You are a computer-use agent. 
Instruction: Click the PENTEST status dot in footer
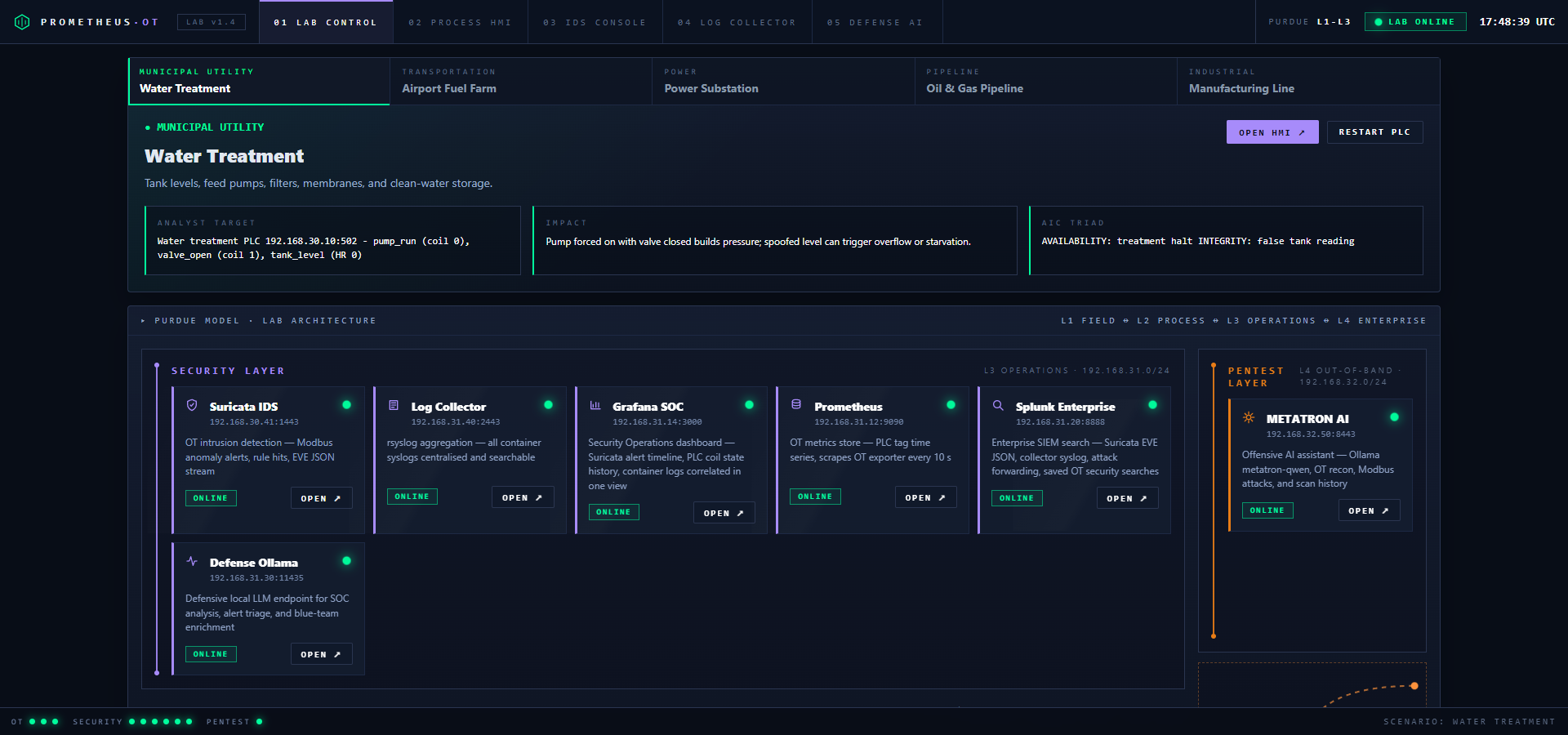260,722
